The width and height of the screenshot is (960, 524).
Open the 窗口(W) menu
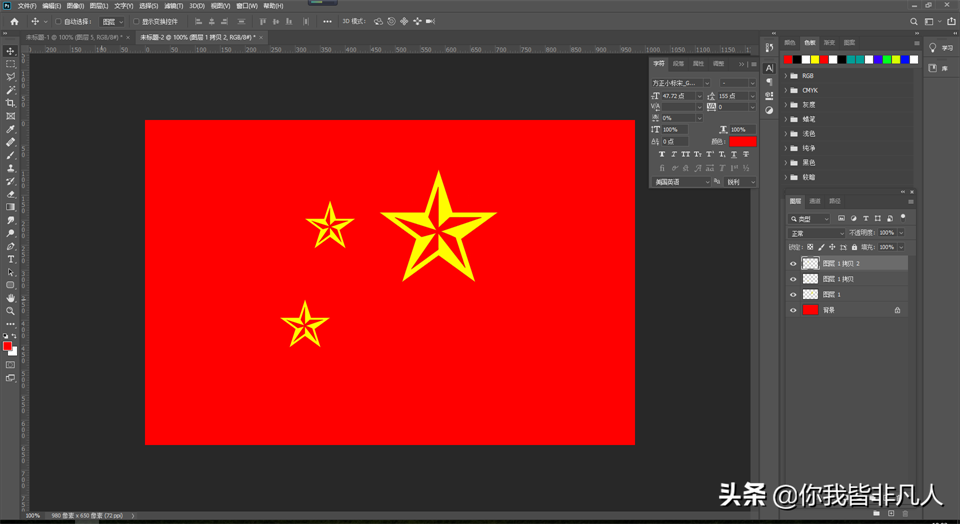tap(247, 6)
